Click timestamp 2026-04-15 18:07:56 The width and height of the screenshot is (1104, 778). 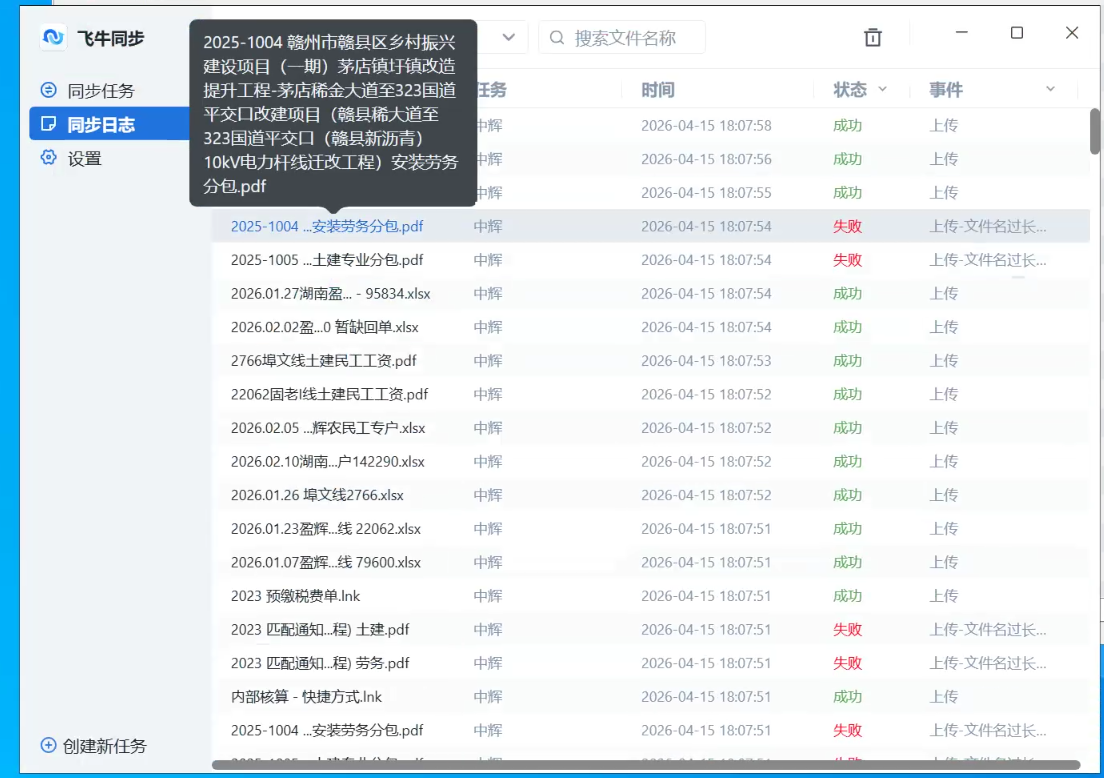pyautogui.click(x=705, y=159)
